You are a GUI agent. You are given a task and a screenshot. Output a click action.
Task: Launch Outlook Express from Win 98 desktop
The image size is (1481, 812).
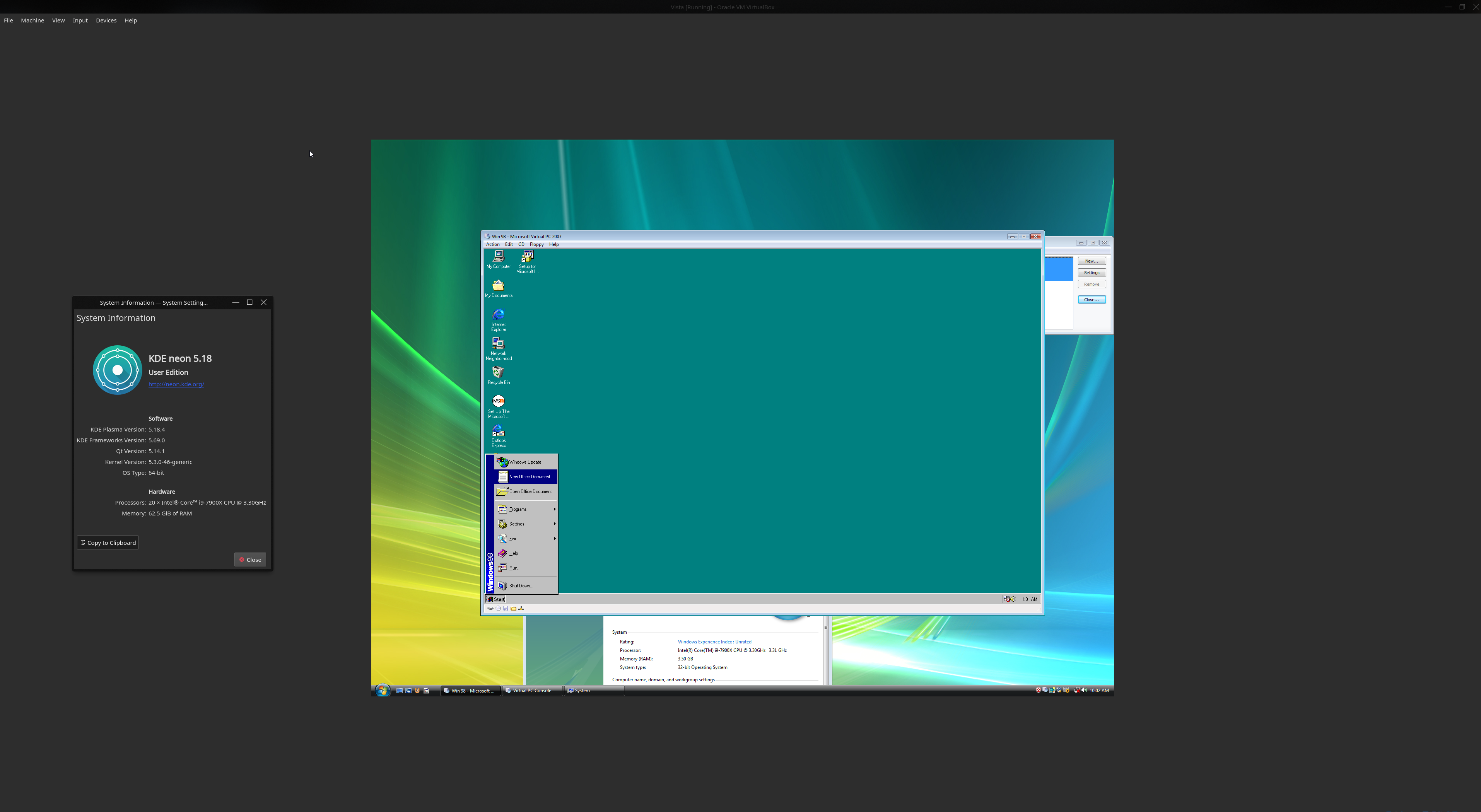click(499, 436)
